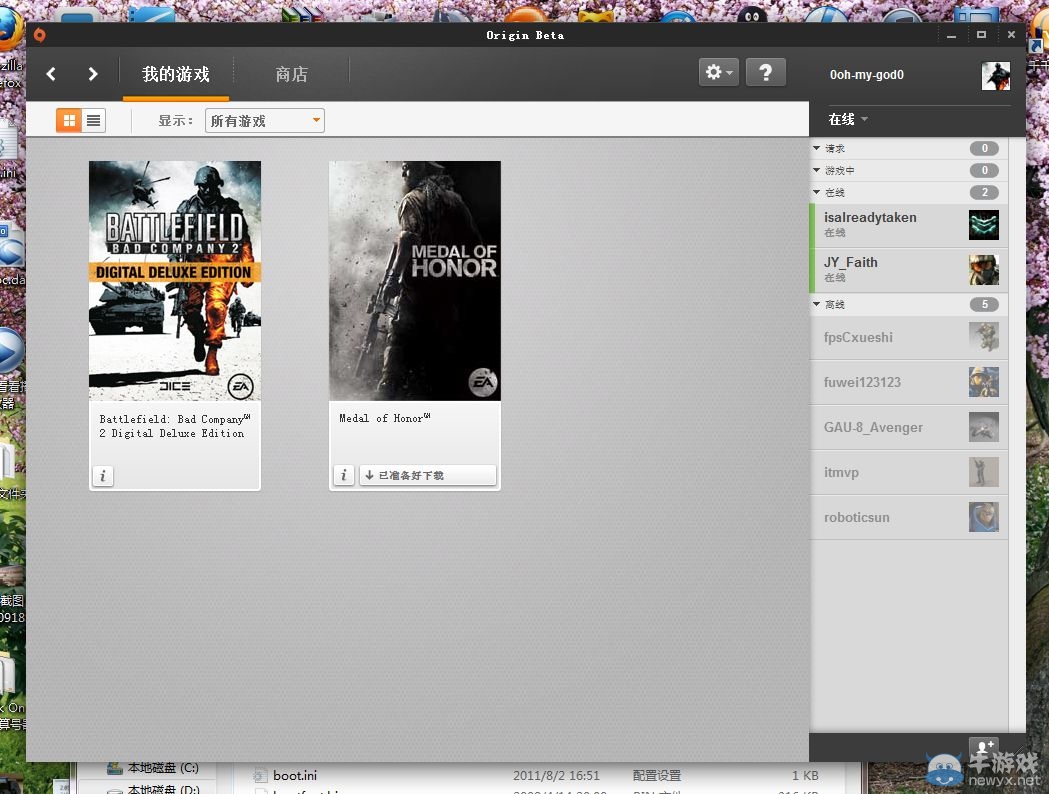
Task: Collapse the 离线 friends group showing 5
Action: 816,304
